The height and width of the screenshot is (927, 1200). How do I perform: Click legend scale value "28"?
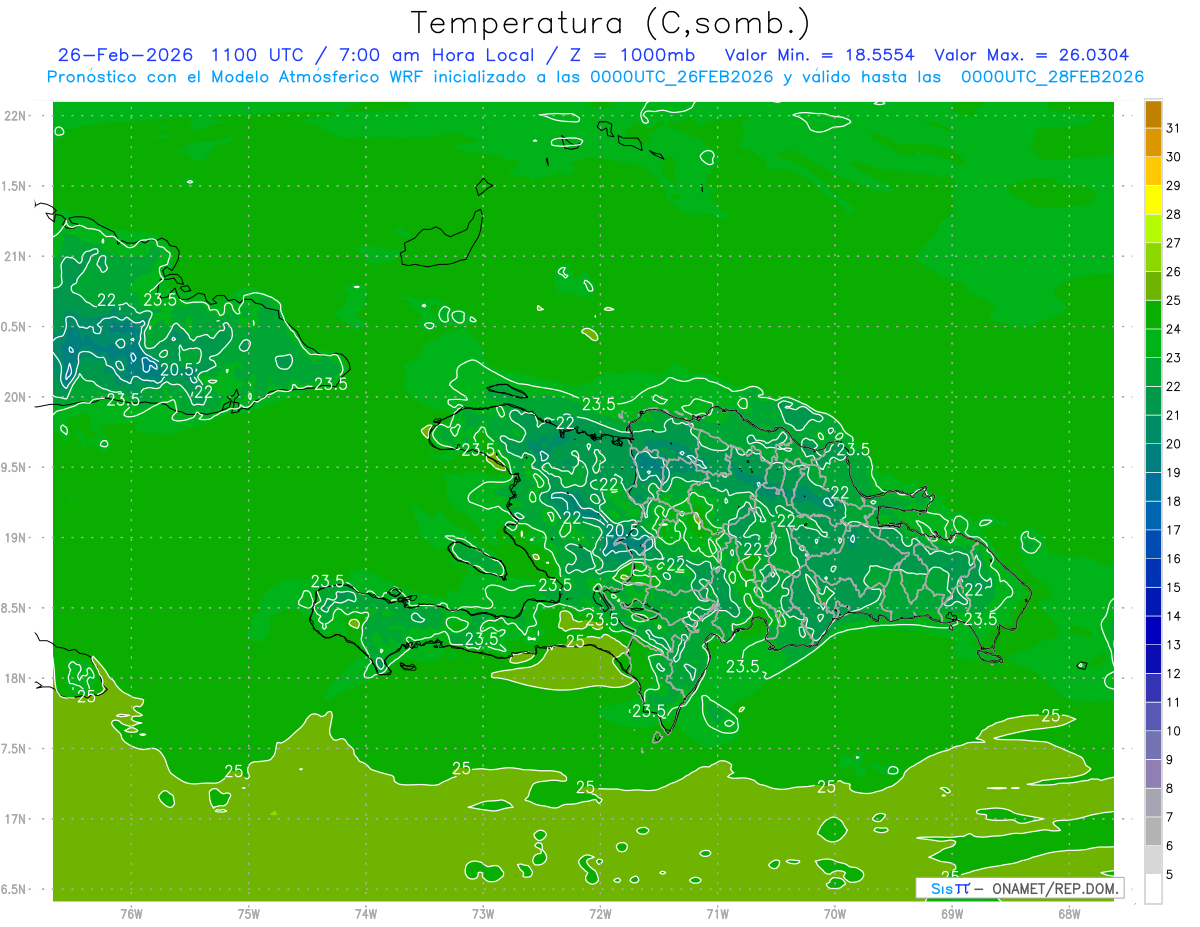click(1174, 214)
